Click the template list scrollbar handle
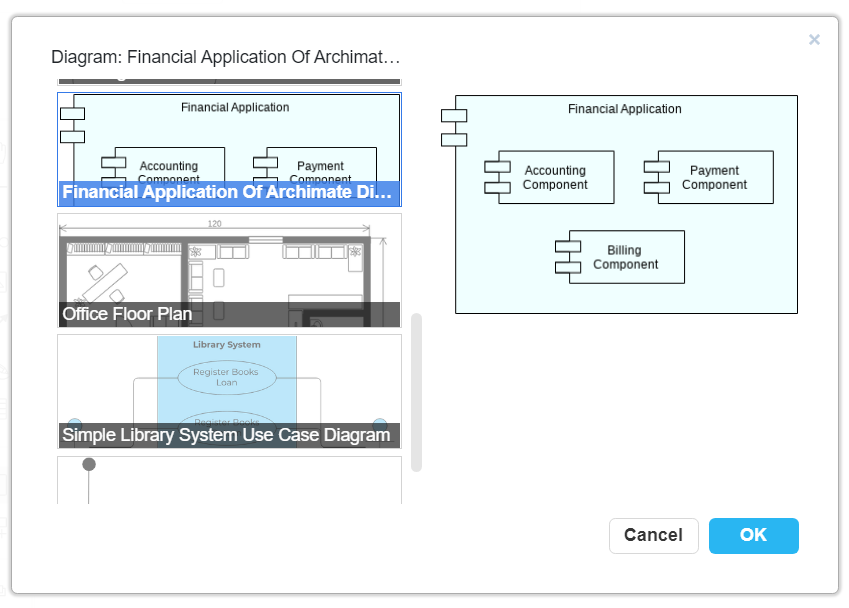Screen dimensions: 849x608 coord(417,391)
